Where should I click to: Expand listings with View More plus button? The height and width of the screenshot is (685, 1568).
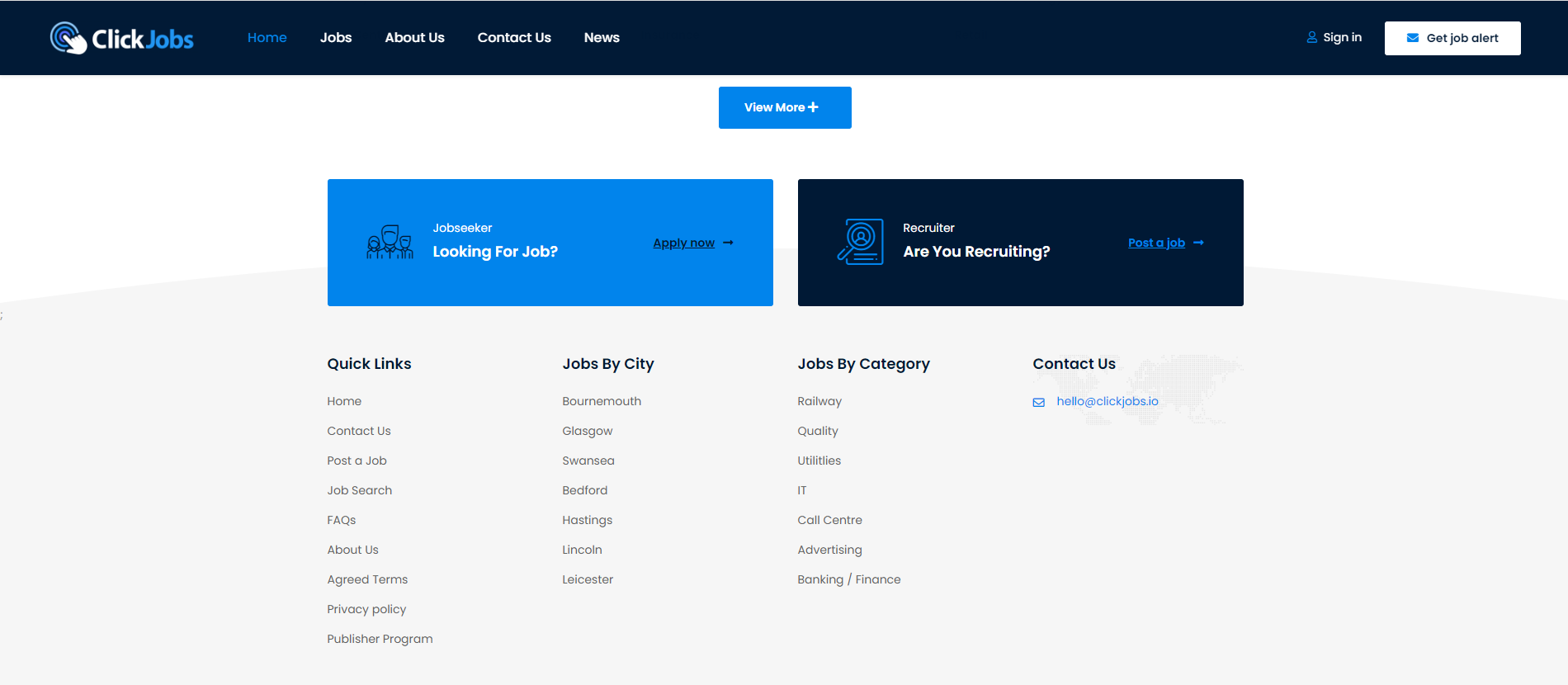784,107
